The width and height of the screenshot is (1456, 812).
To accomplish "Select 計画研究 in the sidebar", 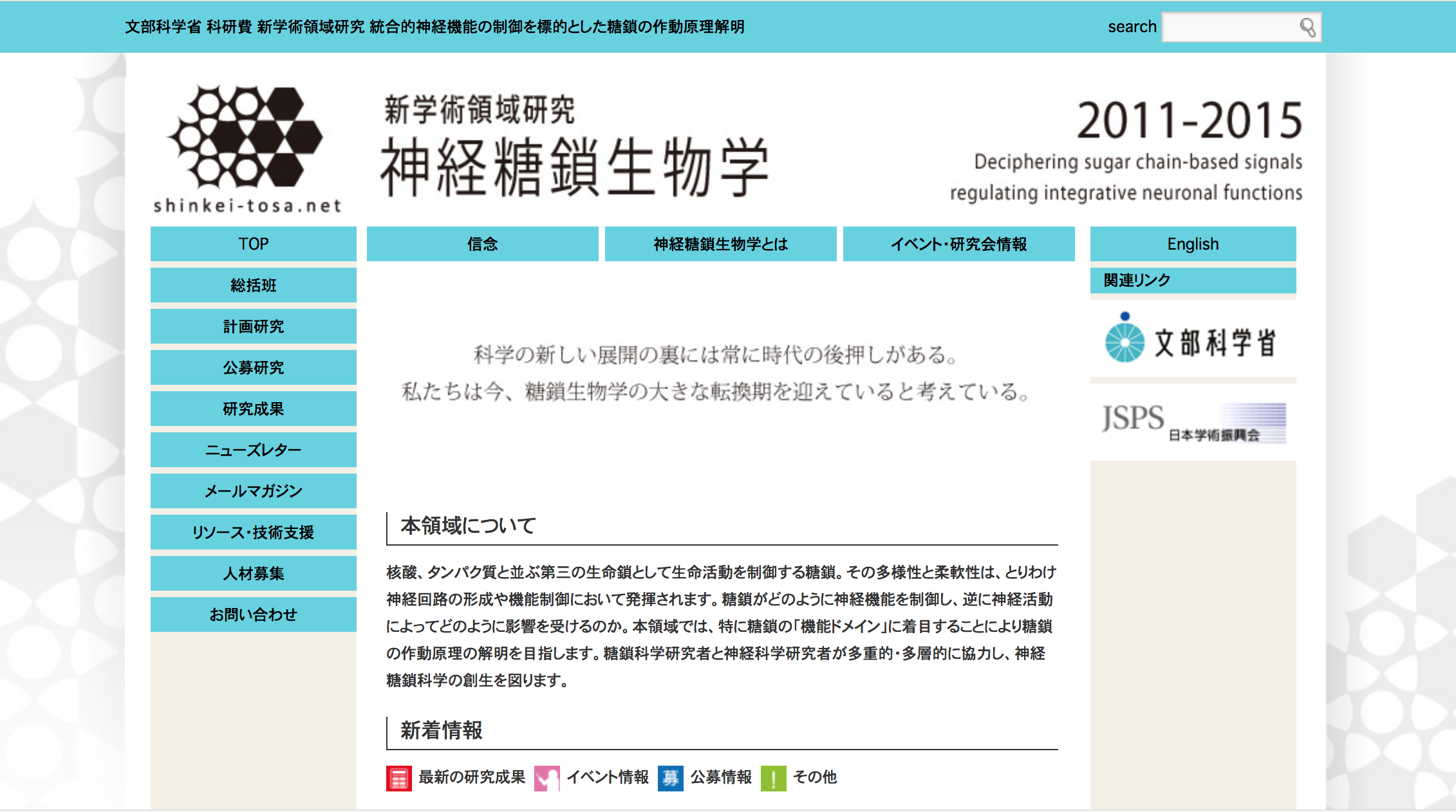I will click(x=253, y=326).
